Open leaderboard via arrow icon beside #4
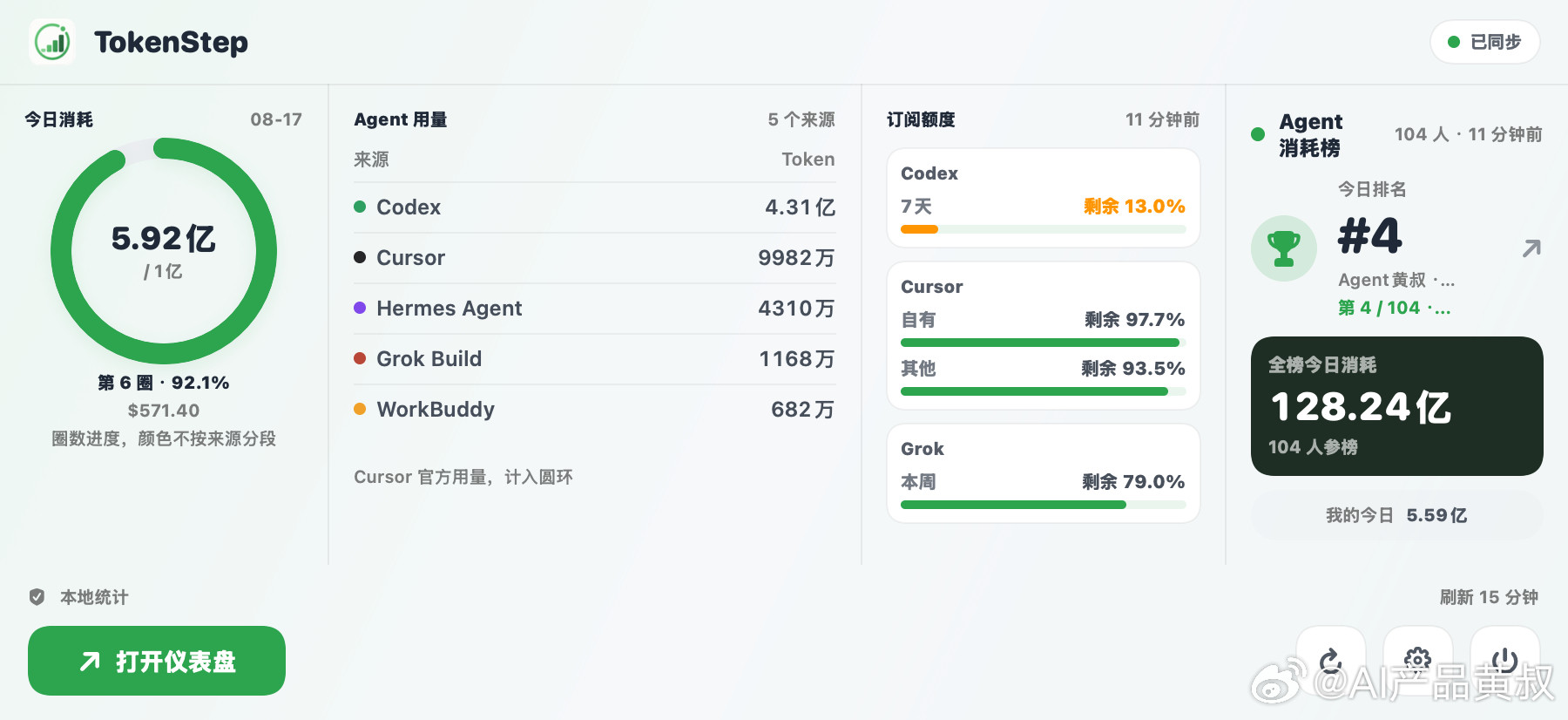Viewport: 1568px width, 720px height. 1531,248
